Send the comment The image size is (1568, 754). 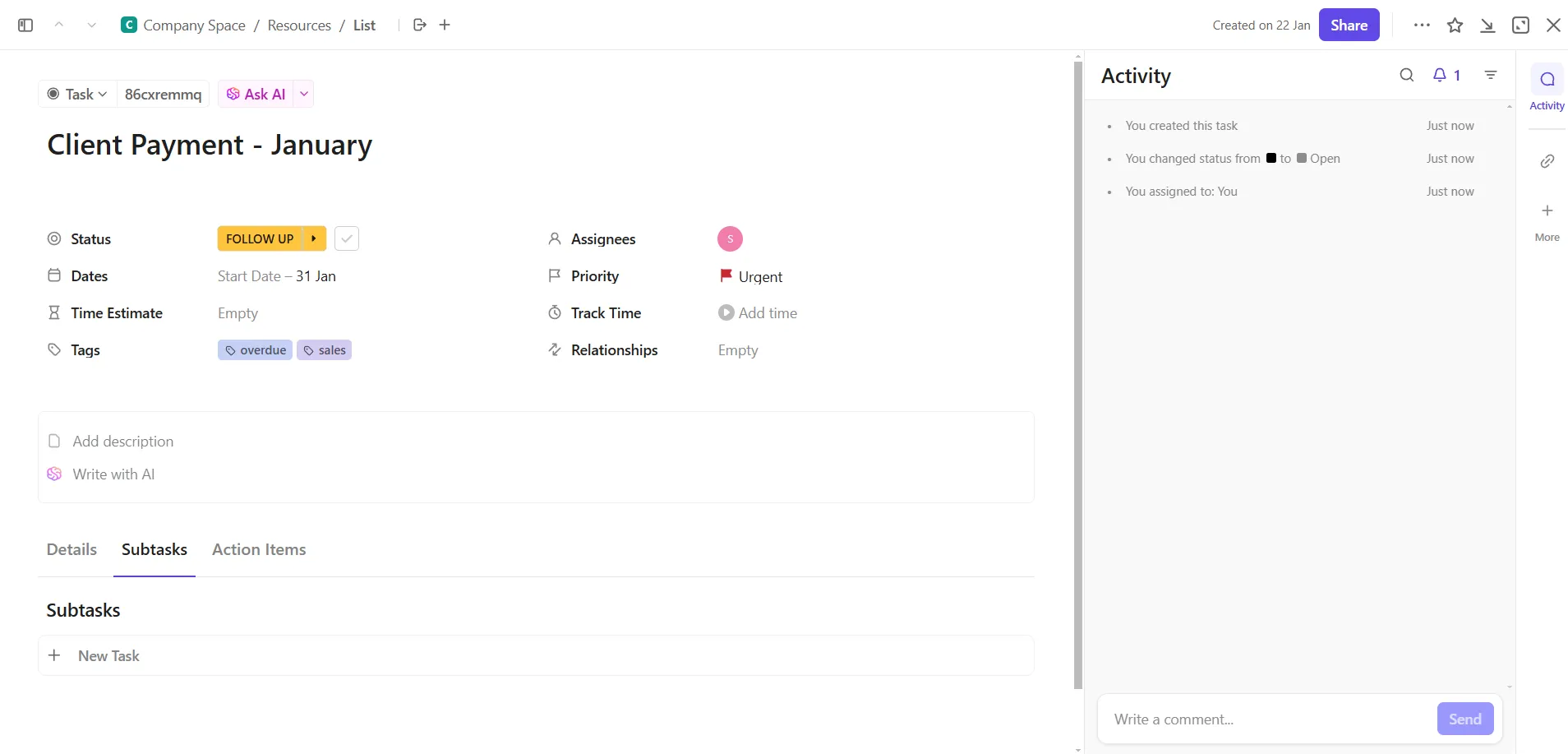coord(1464,719)
